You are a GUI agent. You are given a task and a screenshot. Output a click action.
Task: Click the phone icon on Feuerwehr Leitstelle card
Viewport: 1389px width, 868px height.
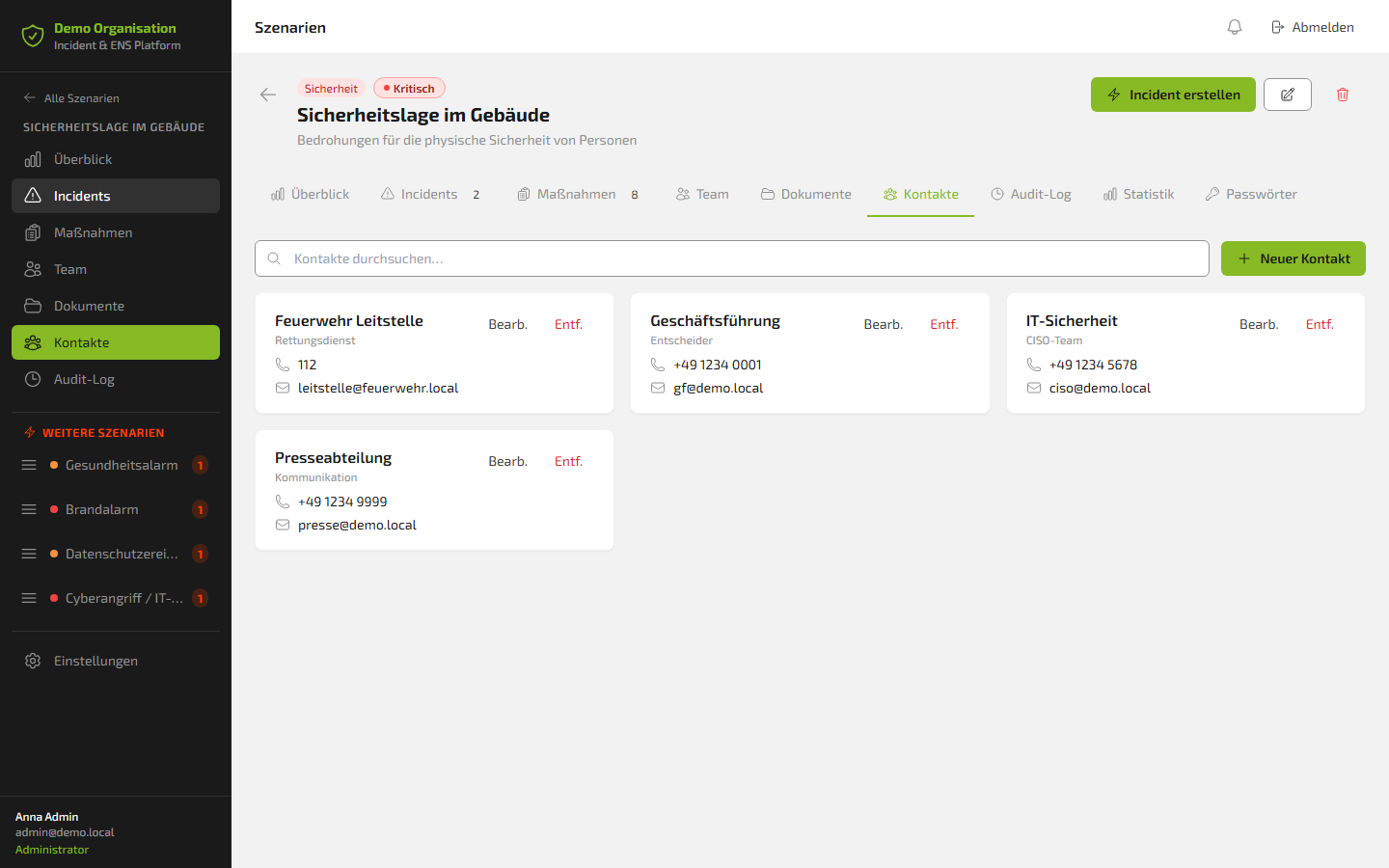point(283,365)
